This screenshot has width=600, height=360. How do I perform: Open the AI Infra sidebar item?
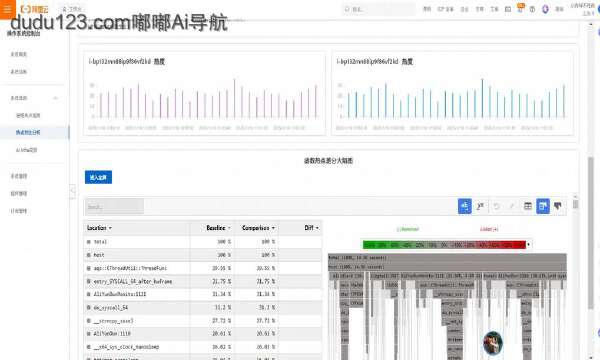point(27,150)
